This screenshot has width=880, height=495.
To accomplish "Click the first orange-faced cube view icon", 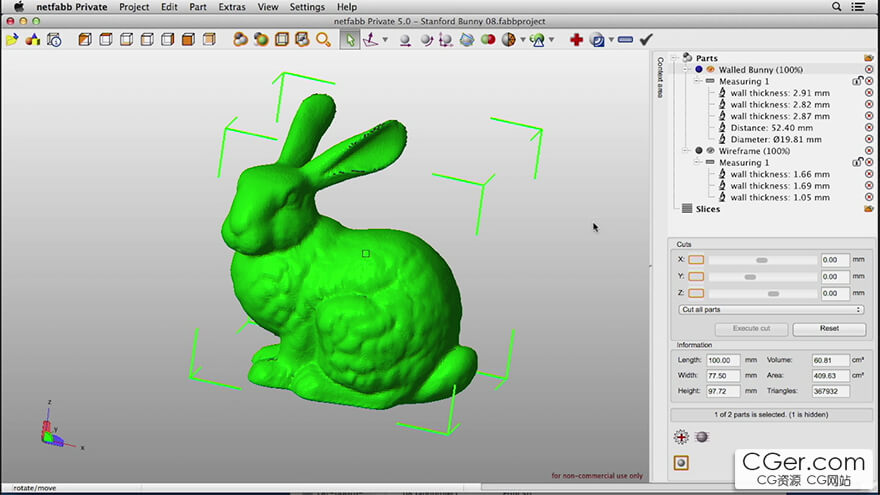I will coord(85,40).
